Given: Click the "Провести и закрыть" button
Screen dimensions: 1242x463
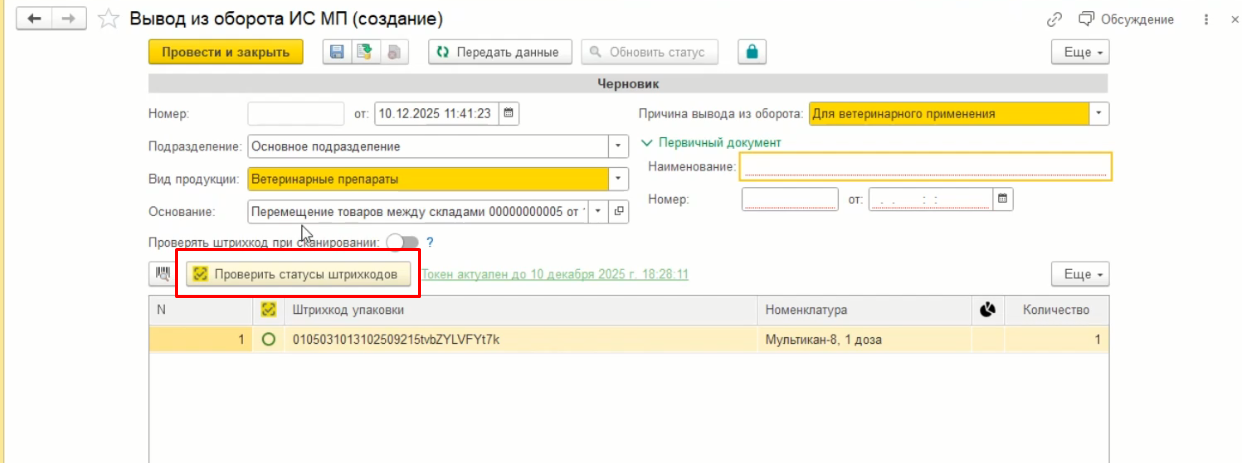Looking at the screenshot, I should pos(225,52).
